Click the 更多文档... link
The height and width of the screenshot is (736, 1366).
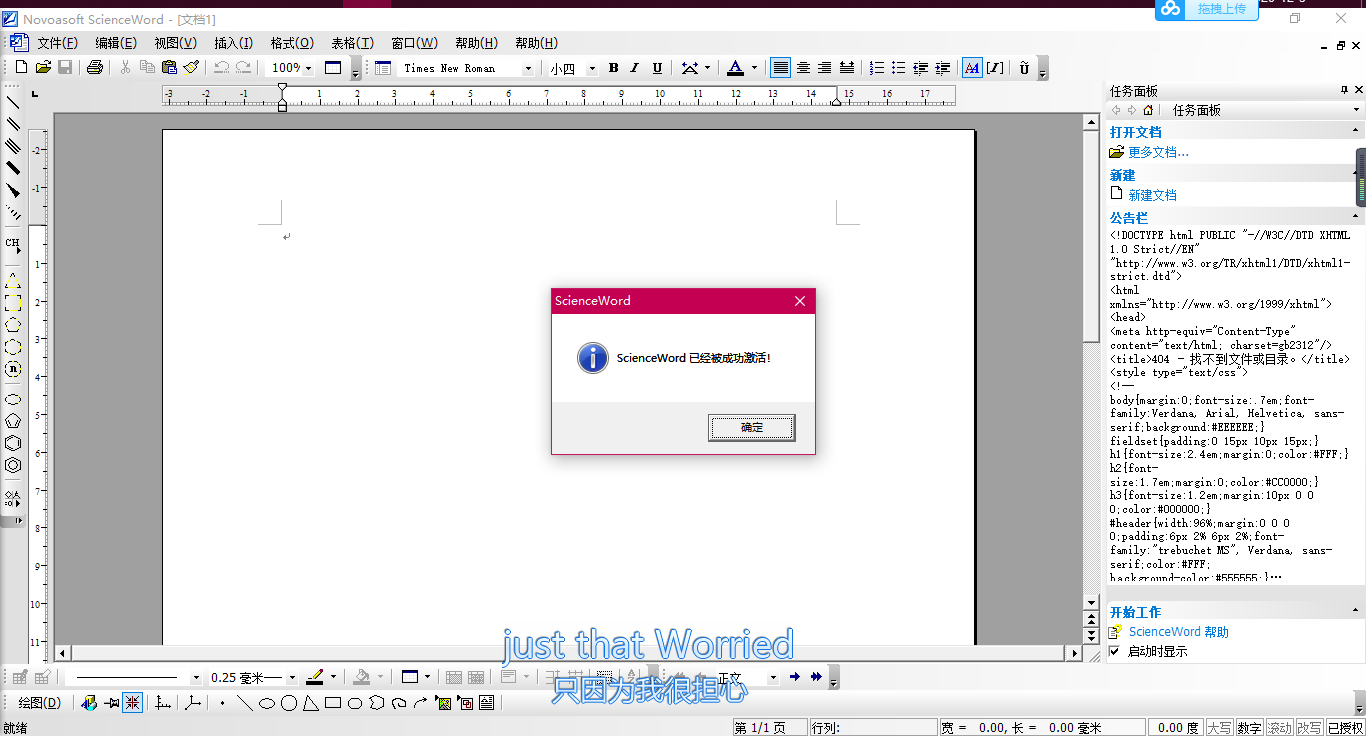1158,152
